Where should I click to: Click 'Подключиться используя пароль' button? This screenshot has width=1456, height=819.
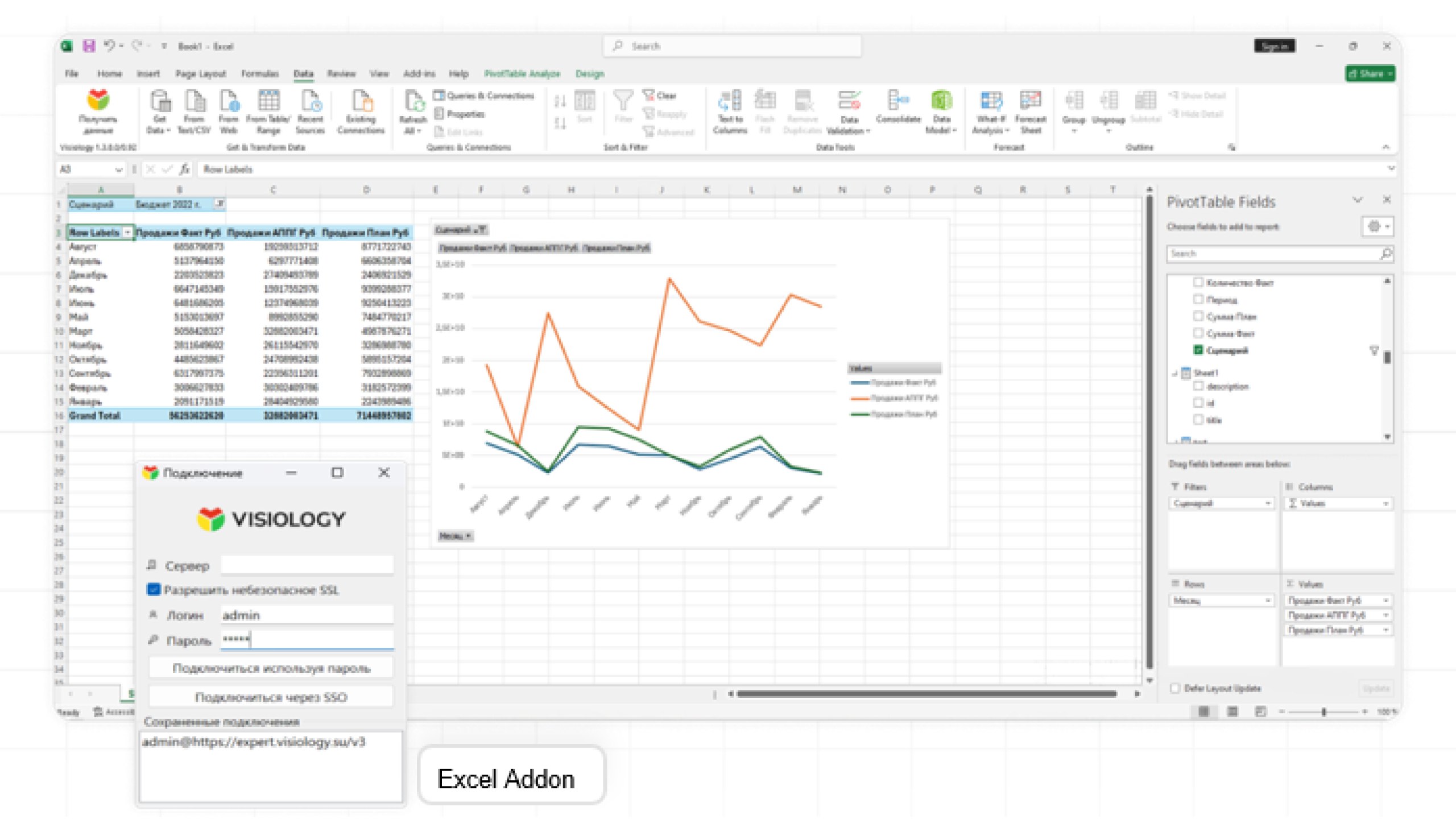click(271, 668)
